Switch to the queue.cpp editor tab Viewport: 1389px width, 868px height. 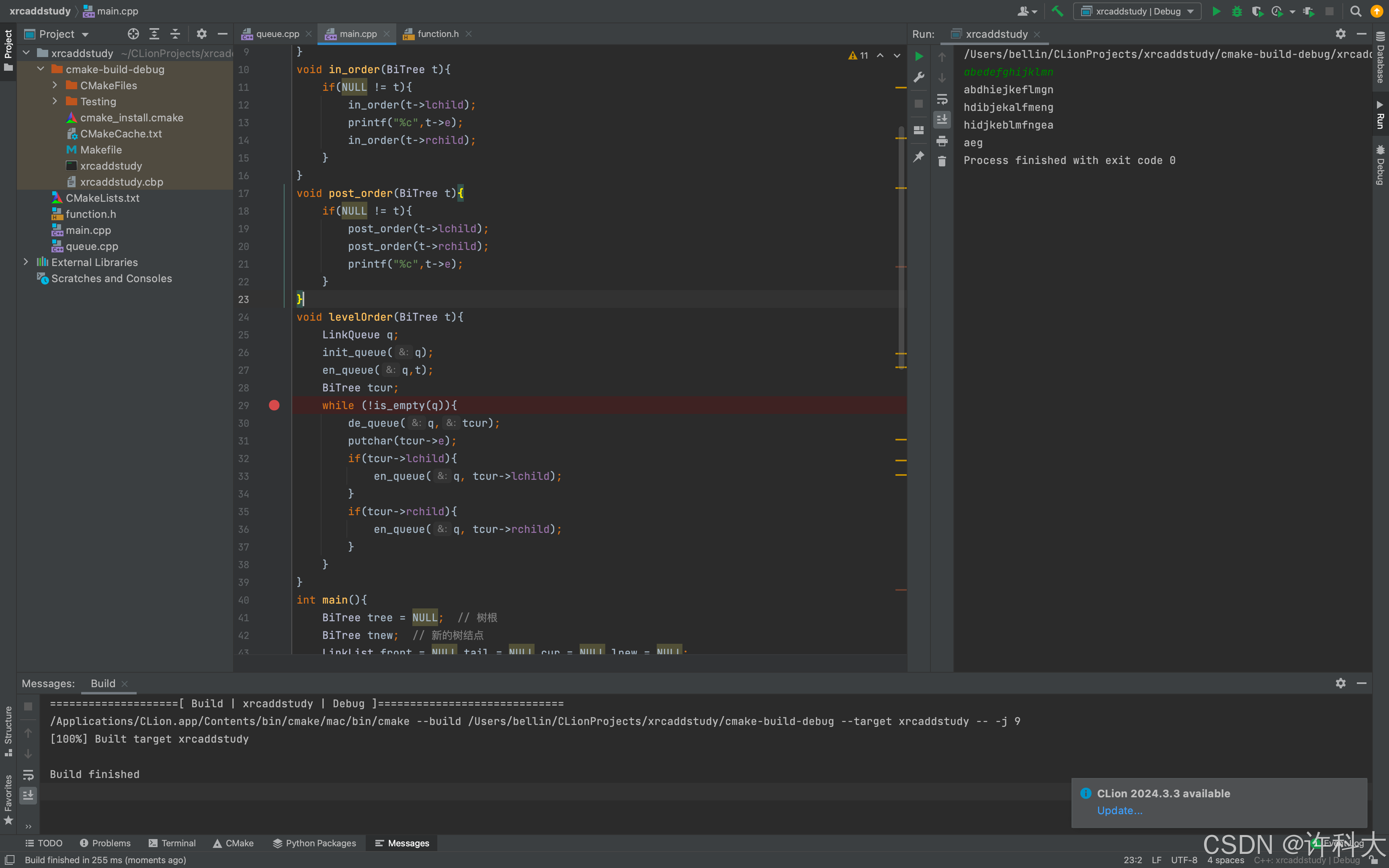pos(277,34)
